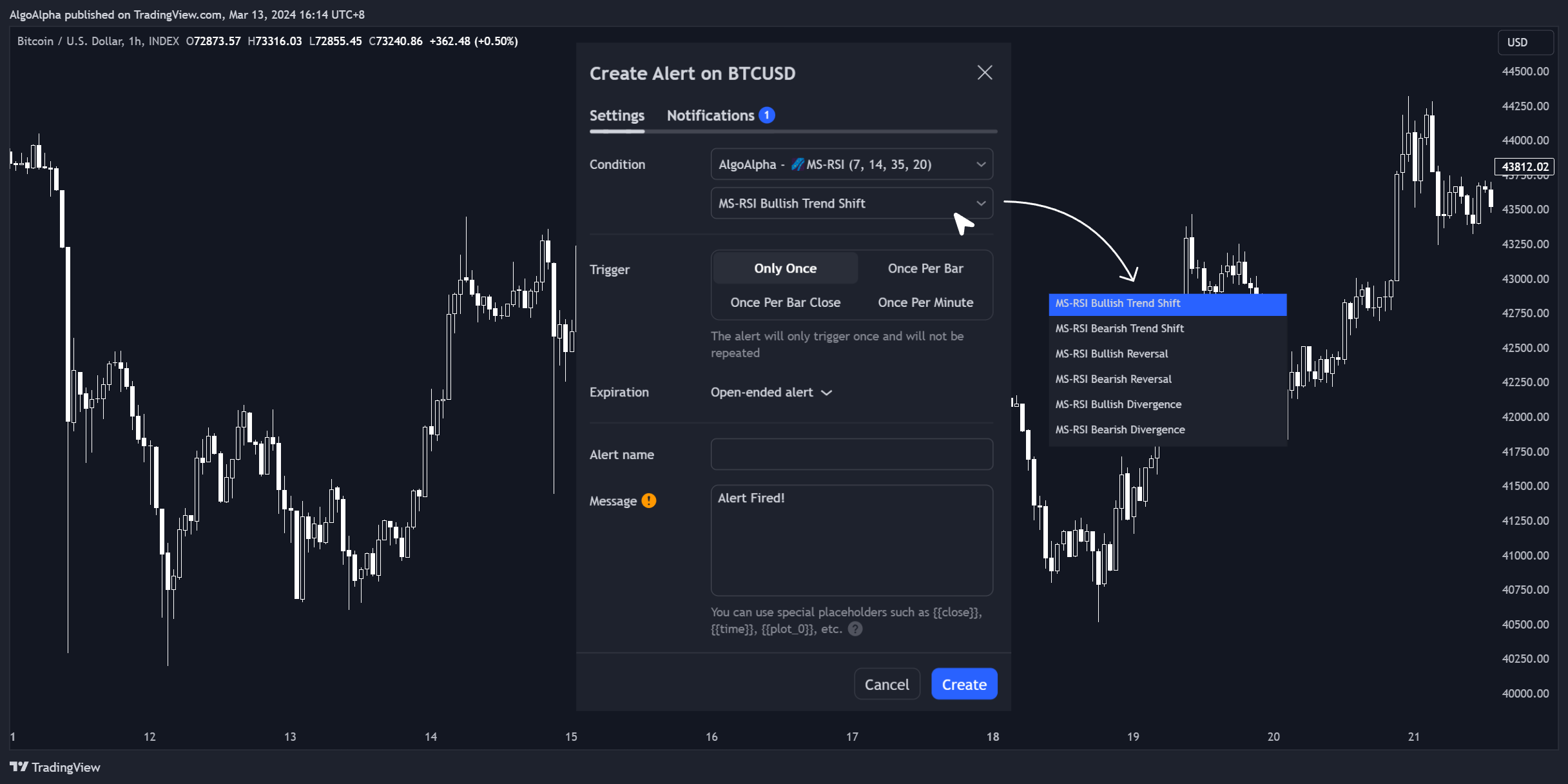Click the H73316.03 high value
This screenshot has width=1568, height=784.
pyautogui.click(x=275, y=41)
